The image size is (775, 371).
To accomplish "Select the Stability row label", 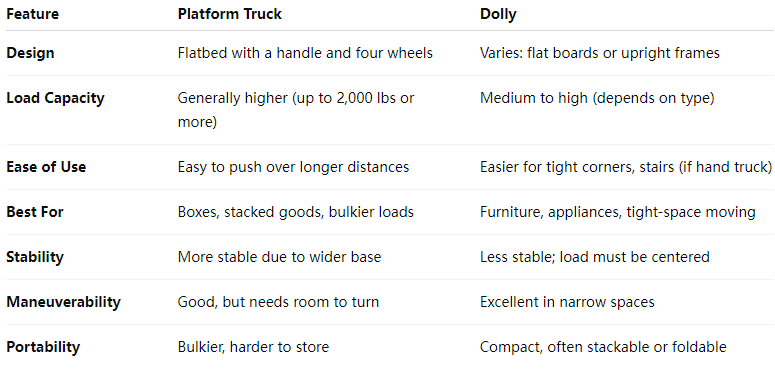I will (35, 257).
